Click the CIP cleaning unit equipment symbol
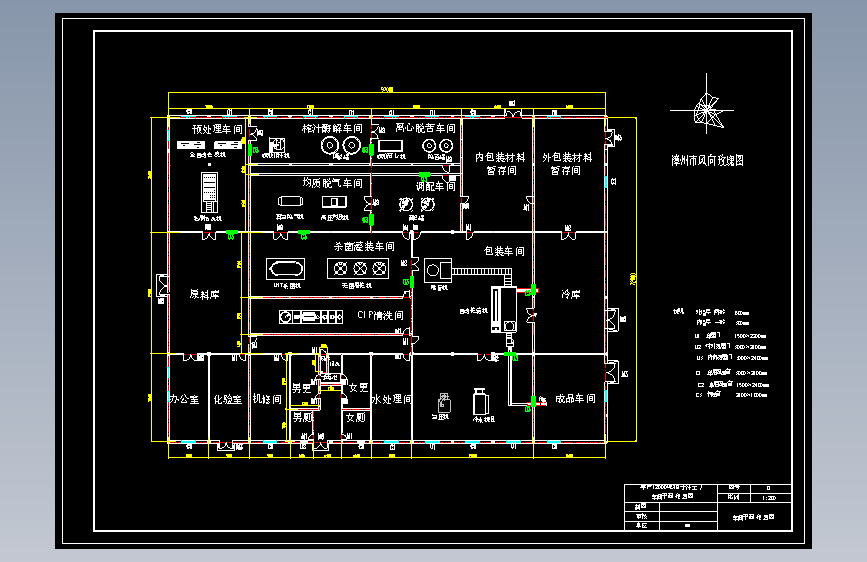The width and height of the screenshot is (867, 562). (311, 317)
